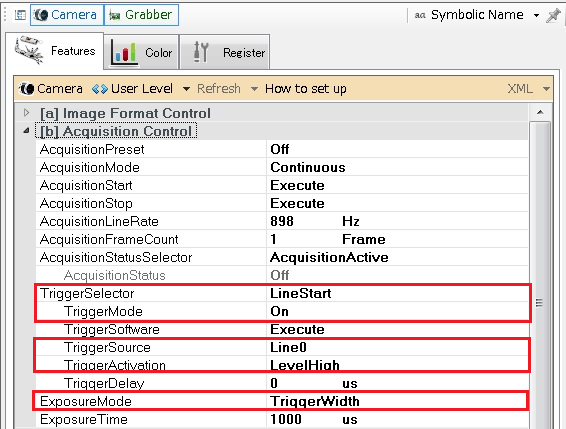Open the Symbolic Name dropdown

tap(536, 15)
